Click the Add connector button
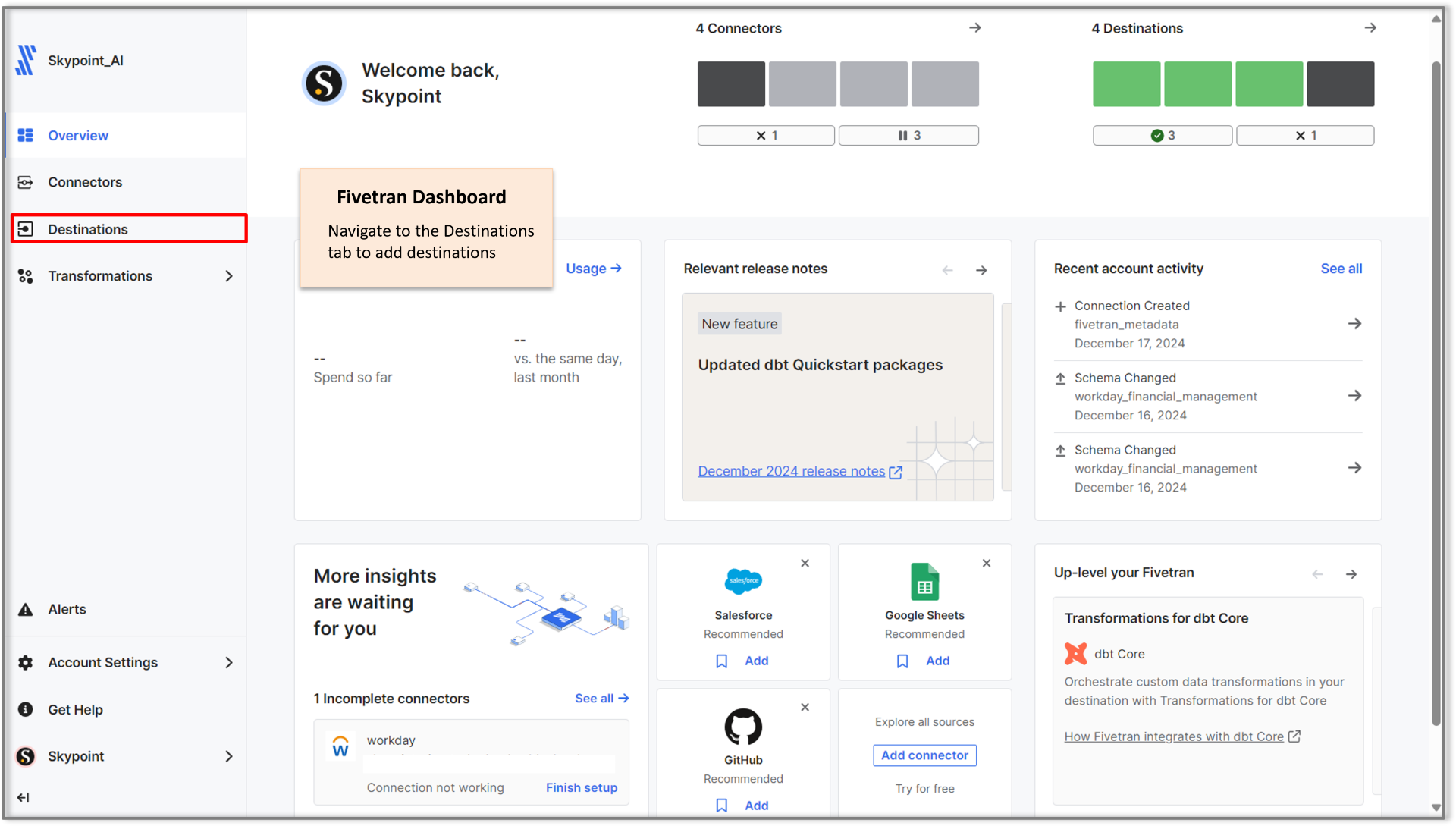This screenshot has width=1456, height=826. (x=924, y=755)
